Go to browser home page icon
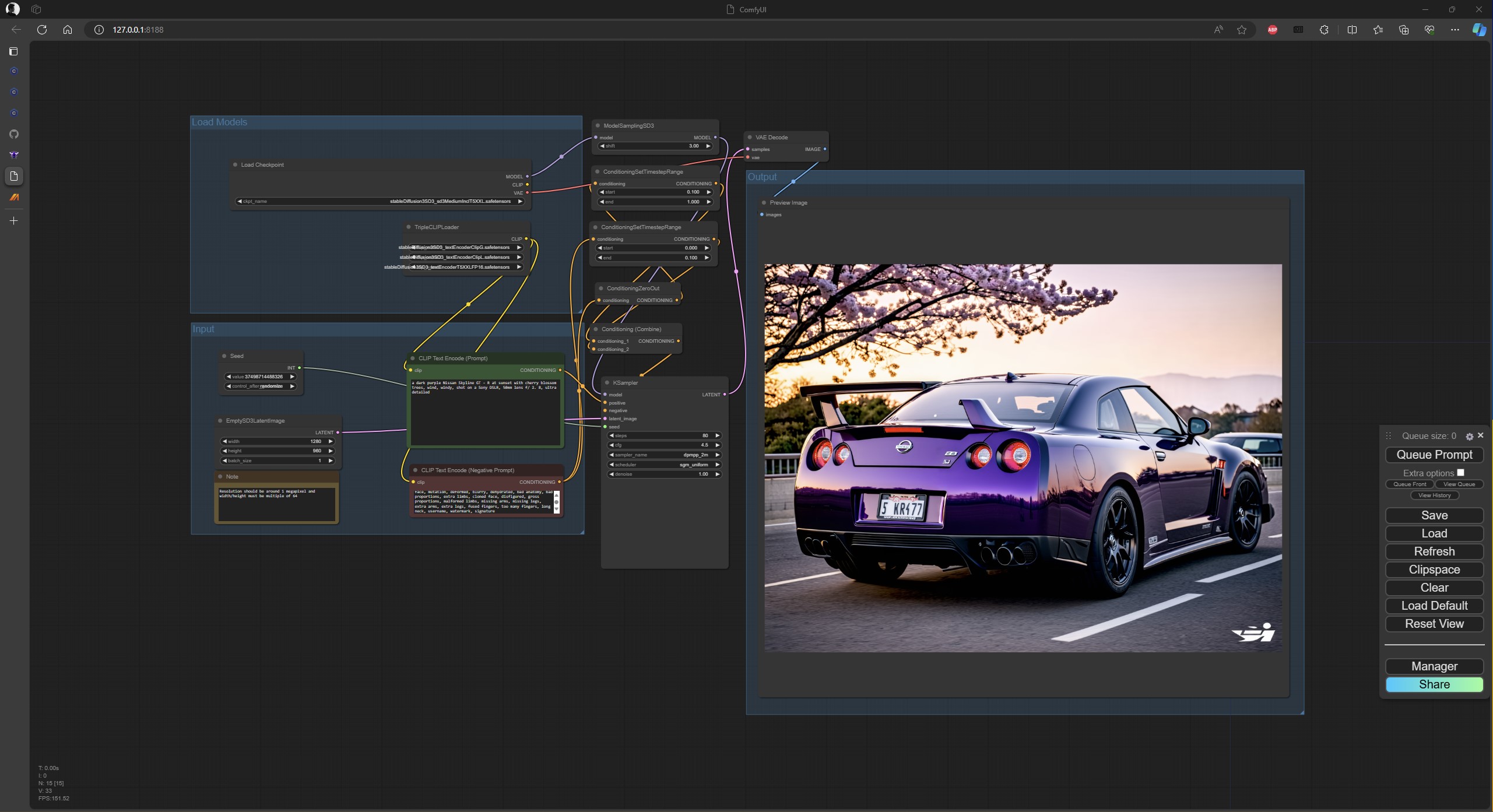 [68, 30]
